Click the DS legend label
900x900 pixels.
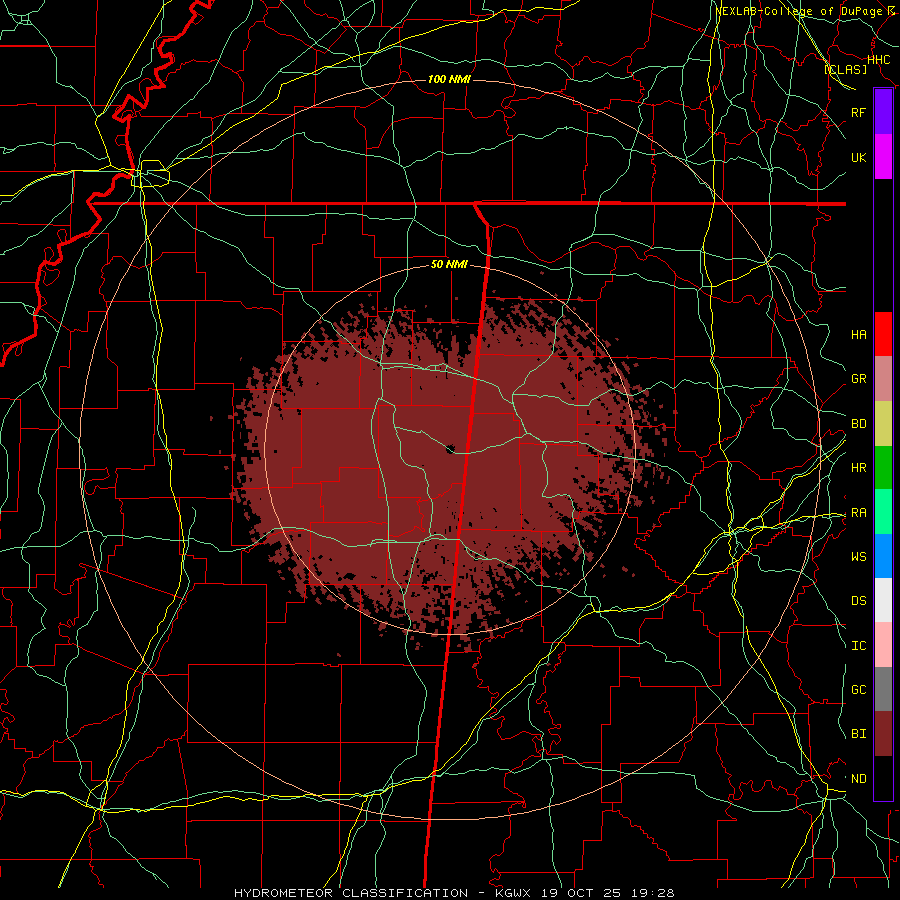858,600
